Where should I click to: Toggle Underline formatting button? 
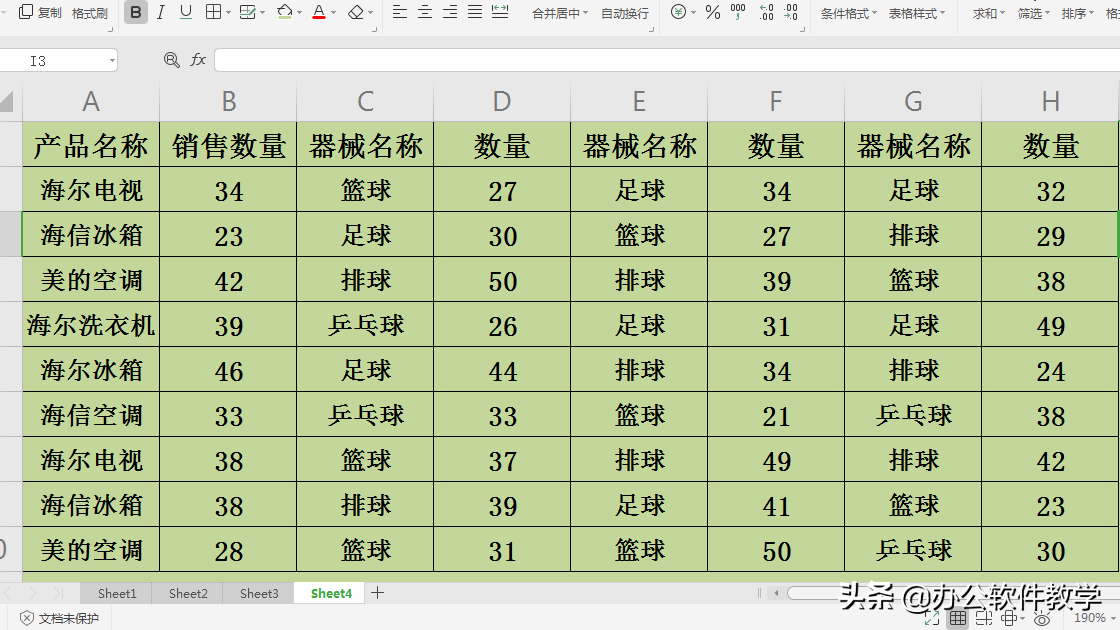pyautogui.click(x=186, y=12)
